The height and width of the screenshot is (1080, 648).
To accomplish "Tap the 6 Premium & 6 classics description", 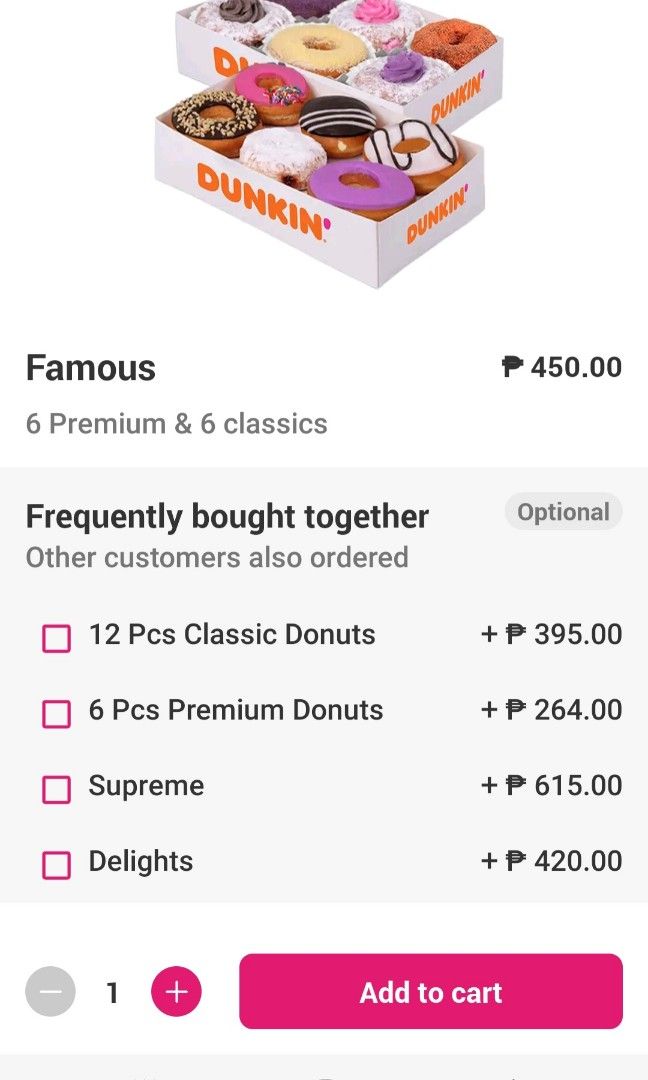I will (176, 423).
